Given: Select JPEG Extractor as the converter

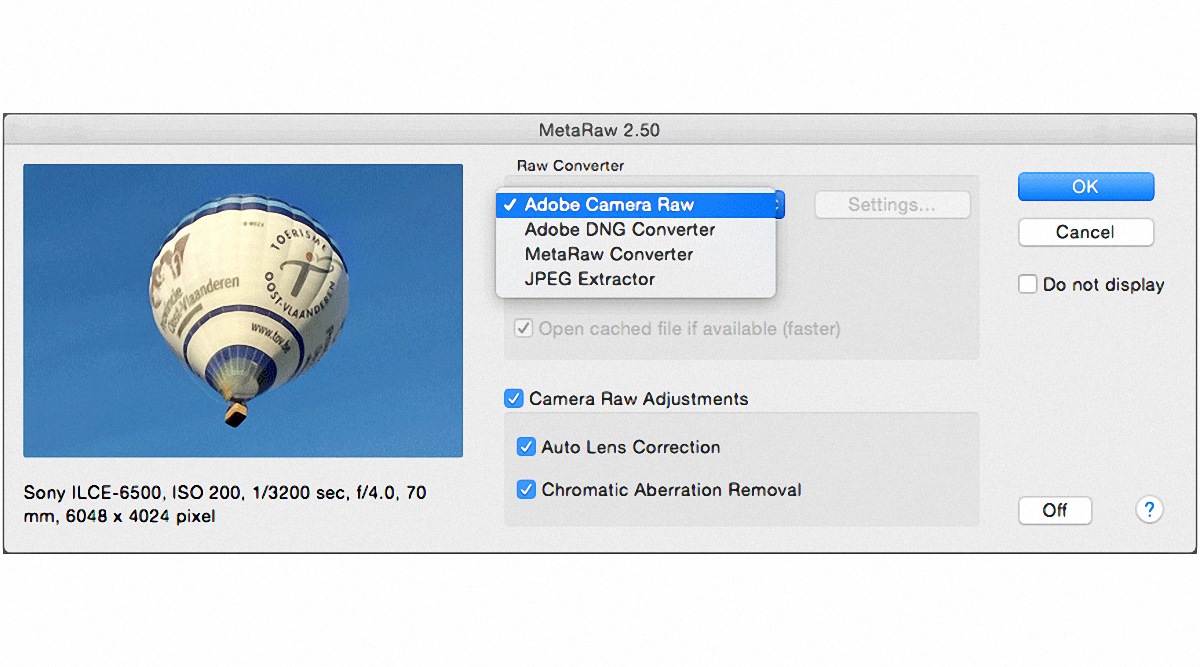Looking at the screenshot, I should [589, 280].
